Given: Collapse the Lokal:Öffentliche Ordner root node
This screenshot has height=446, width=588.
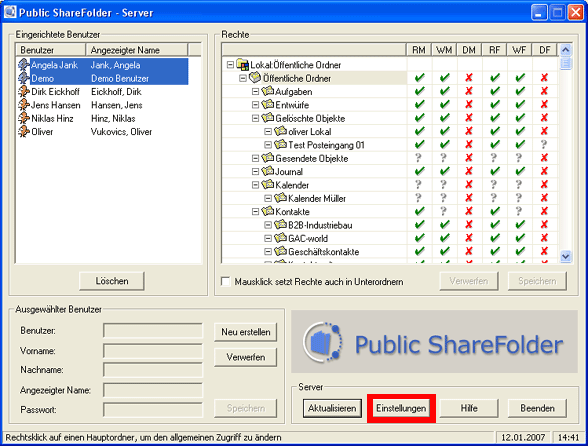Looking at the screenshot, I should point(230,65).
